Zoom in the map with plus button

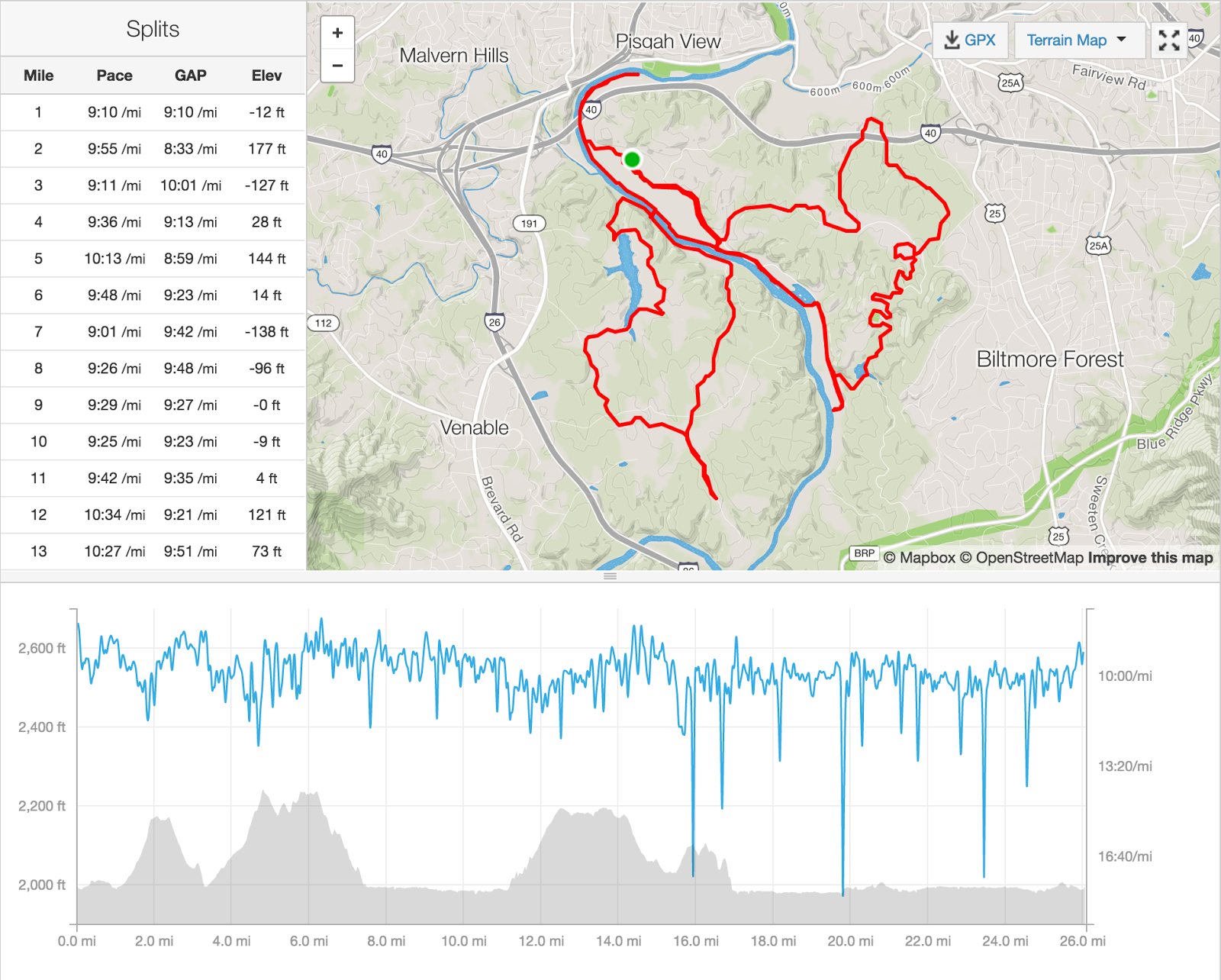337,33
